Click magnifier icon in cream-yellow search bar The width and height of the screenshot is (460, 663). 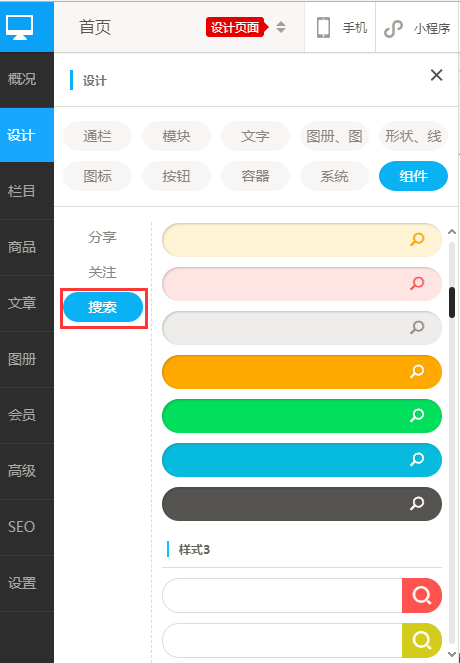point(417,239)
